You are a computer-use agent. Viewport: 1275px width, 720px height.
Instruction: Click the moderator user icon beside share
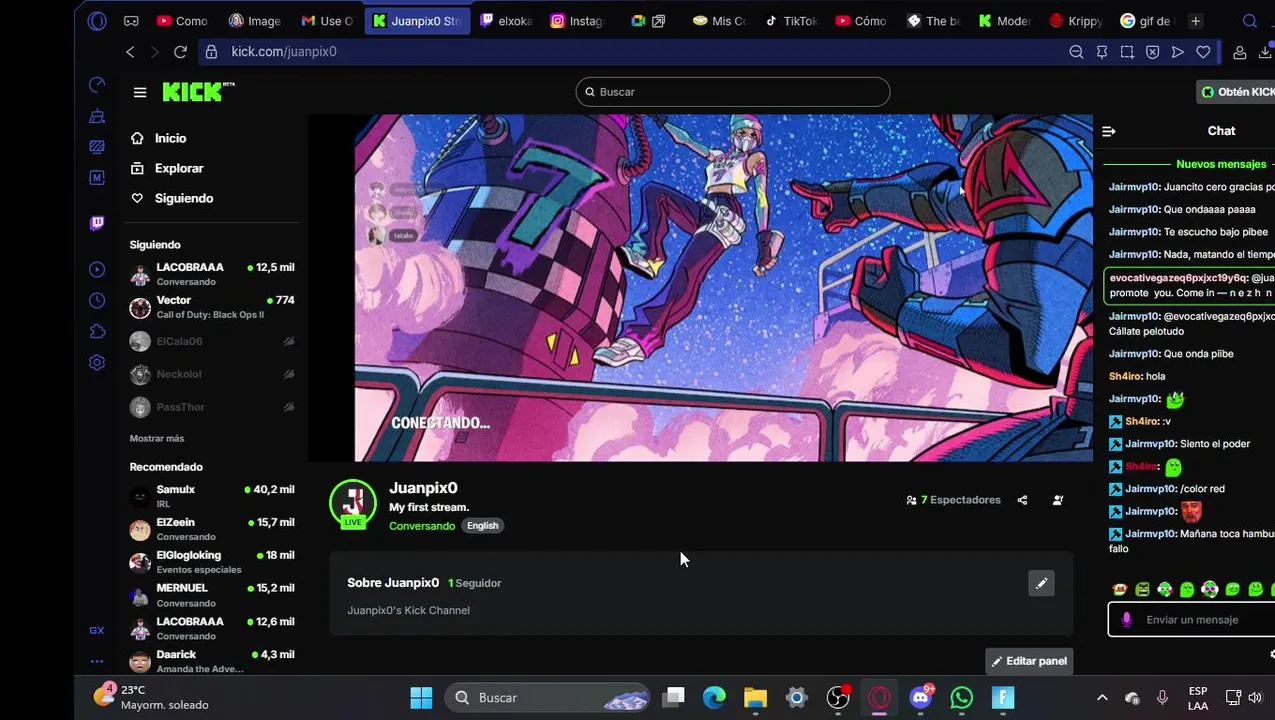pyautogui.click(x=1058, y=500)
